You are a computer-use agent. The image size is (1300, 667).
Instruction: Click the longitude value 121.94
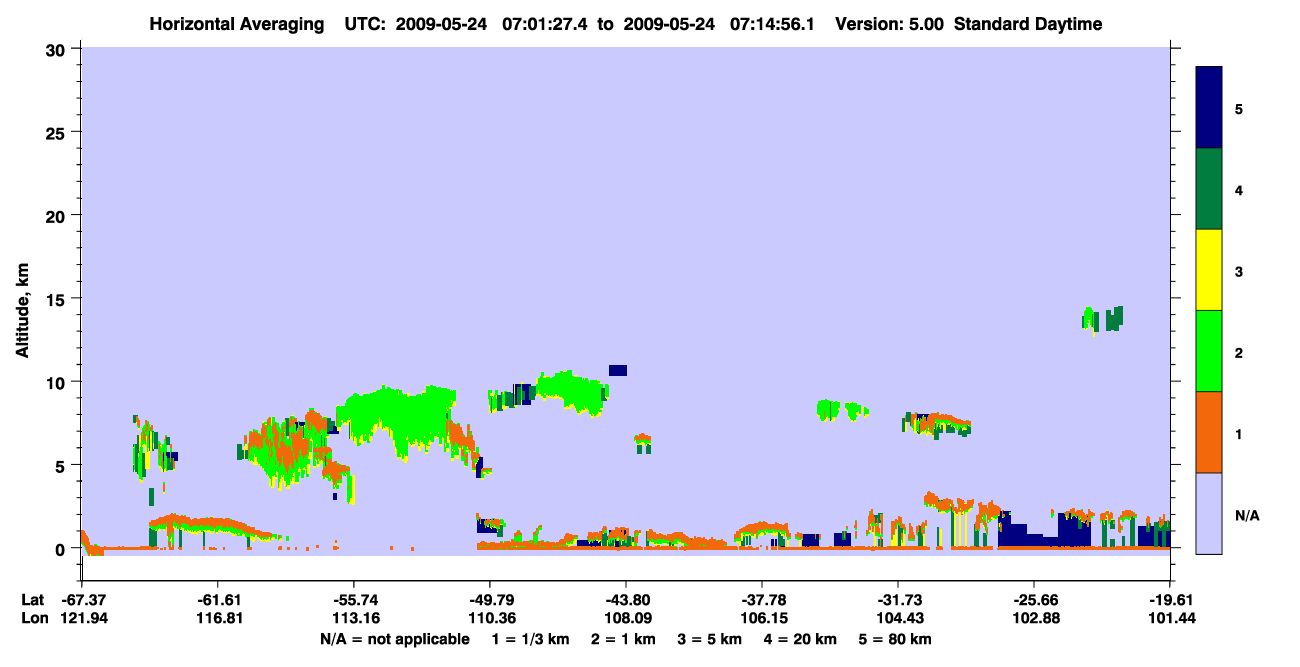pos(82,618)
